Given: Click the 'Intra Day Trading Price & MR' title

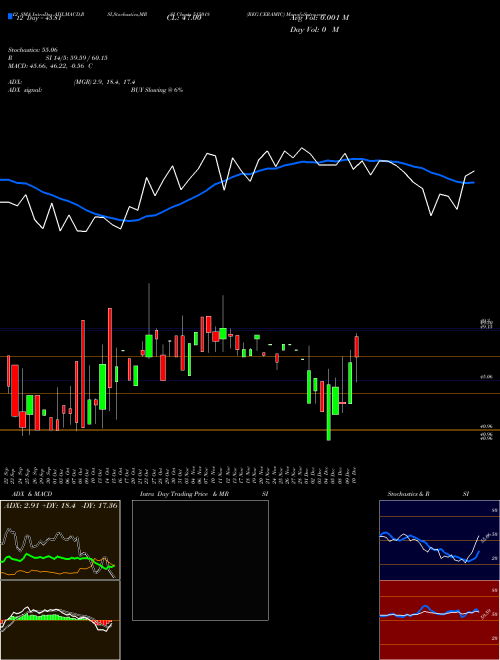Looking at the screenshot, I should pyautogui.click(x=185, y=494).
